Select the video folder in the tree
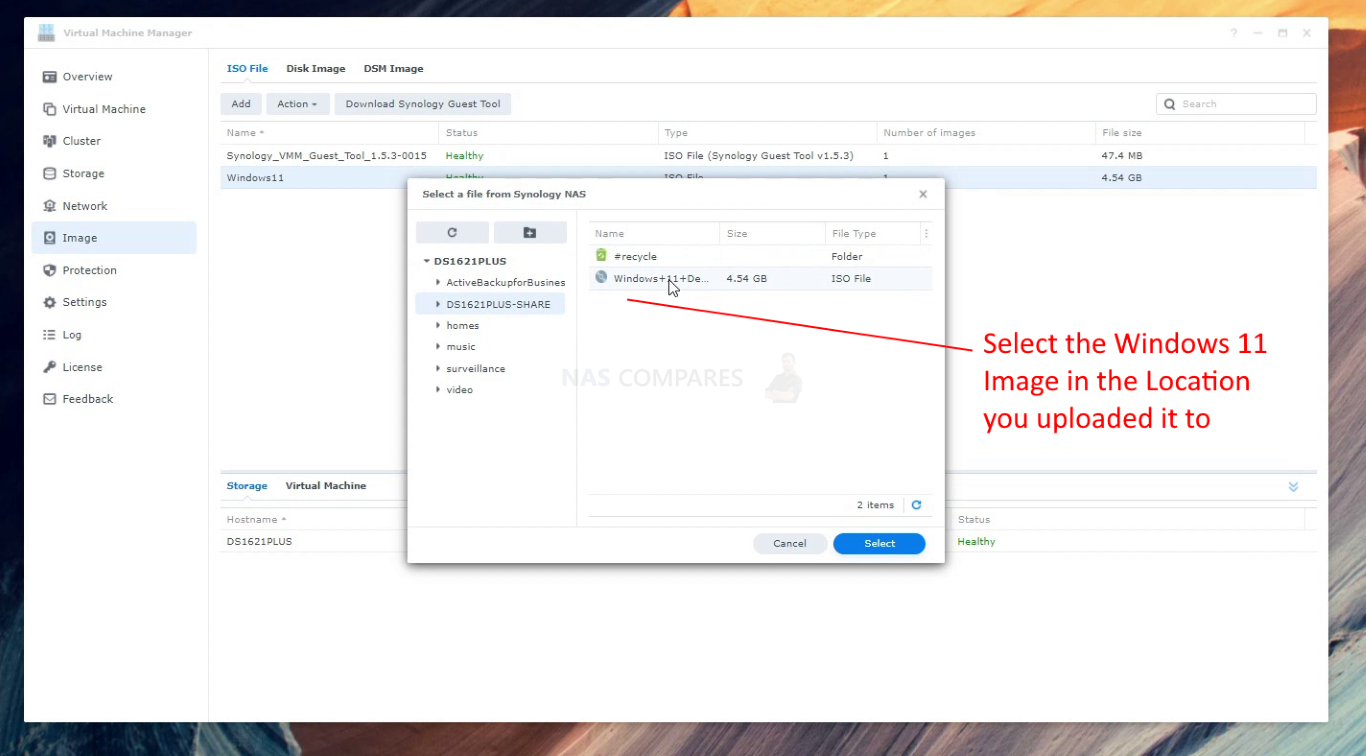1366x756 pixels. (460, 390)
